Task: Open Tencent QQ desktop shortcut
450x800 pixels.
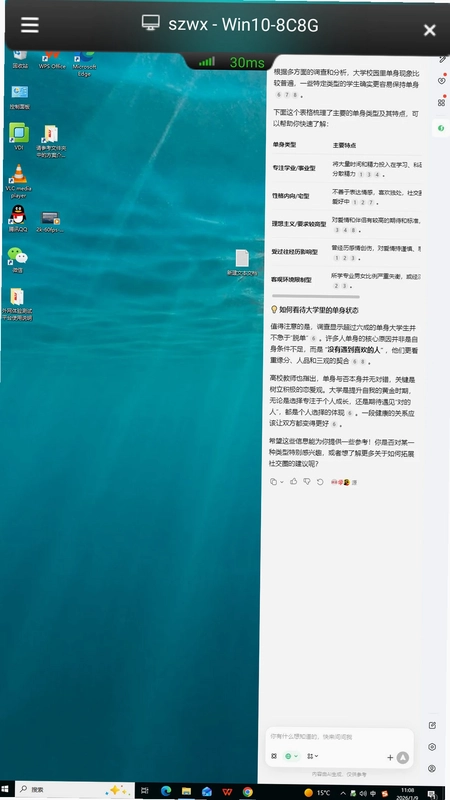Action: (18, 218)
